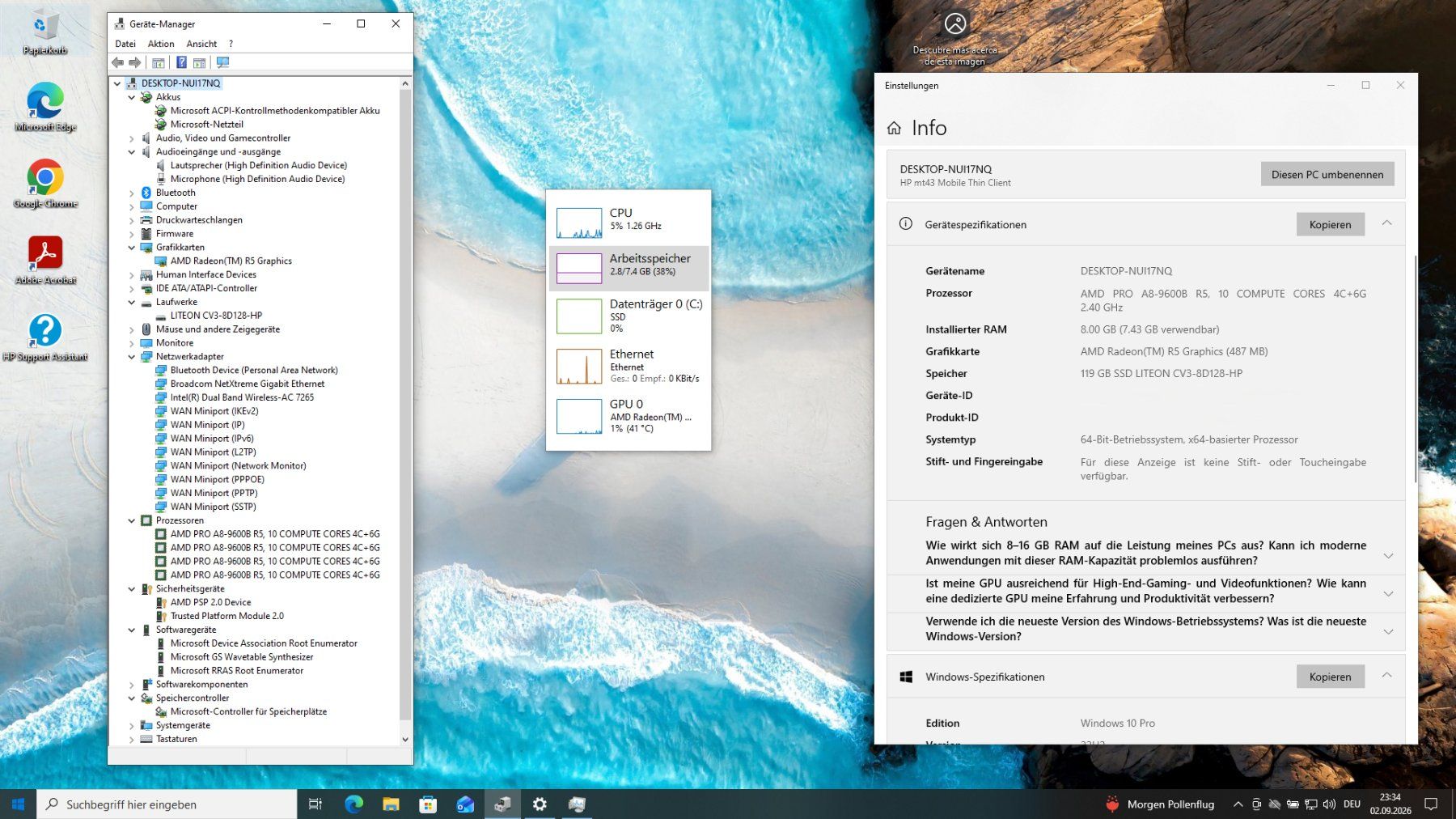Click the scan for hardware changes monitor icon
Screen dimensions: 1456x819
[222, 62]
